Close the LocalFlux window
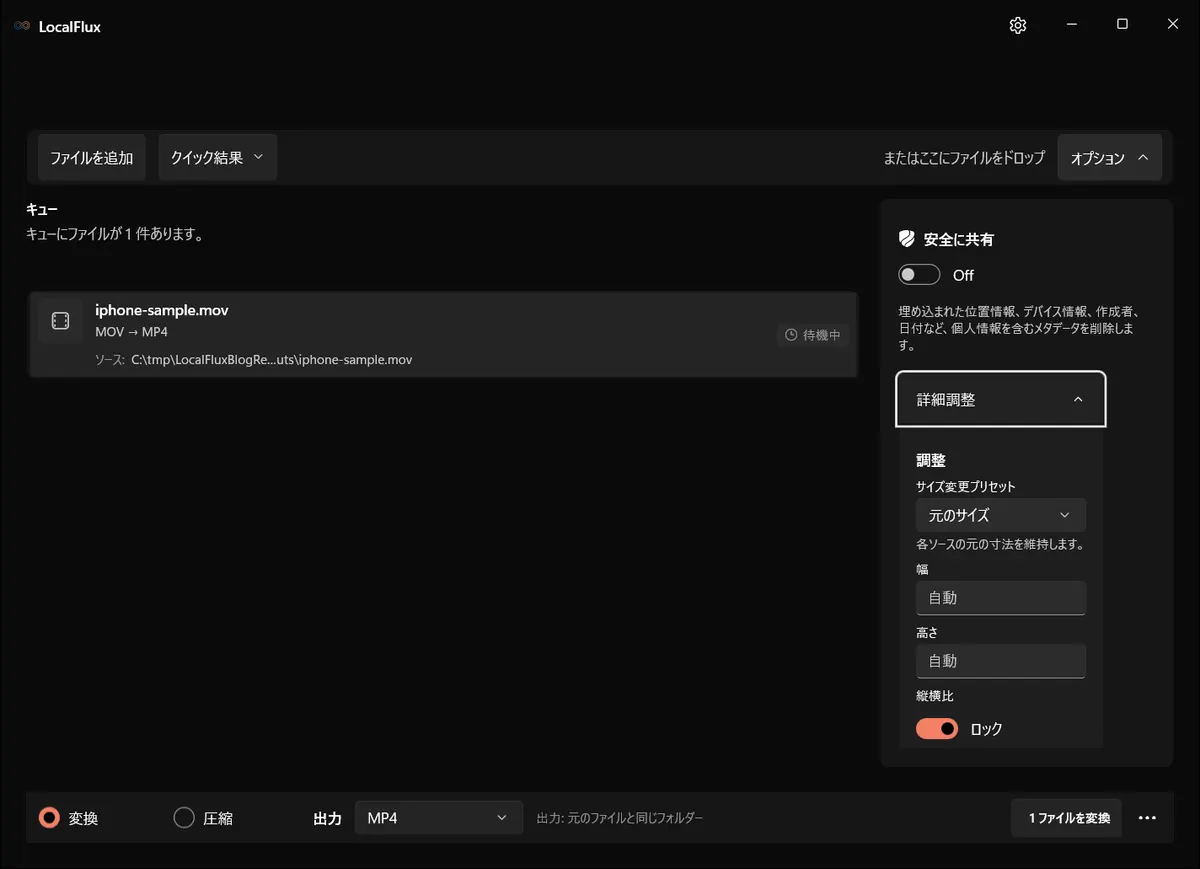Viewport: 1200px width, 869px height. click(x=1173, y=25)
